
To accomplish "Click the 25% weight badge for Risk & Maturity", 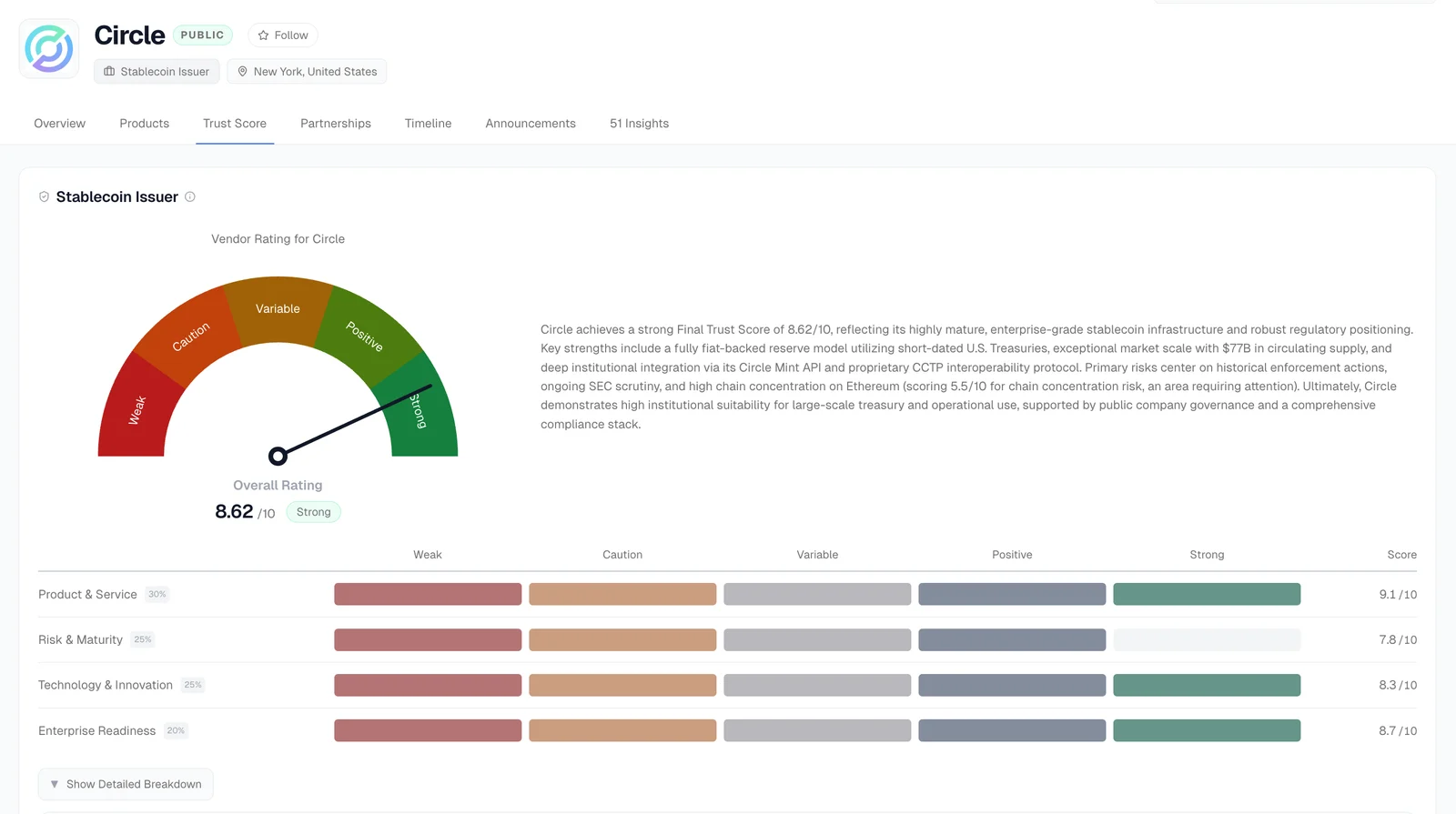I will click(x=143, y=639).
